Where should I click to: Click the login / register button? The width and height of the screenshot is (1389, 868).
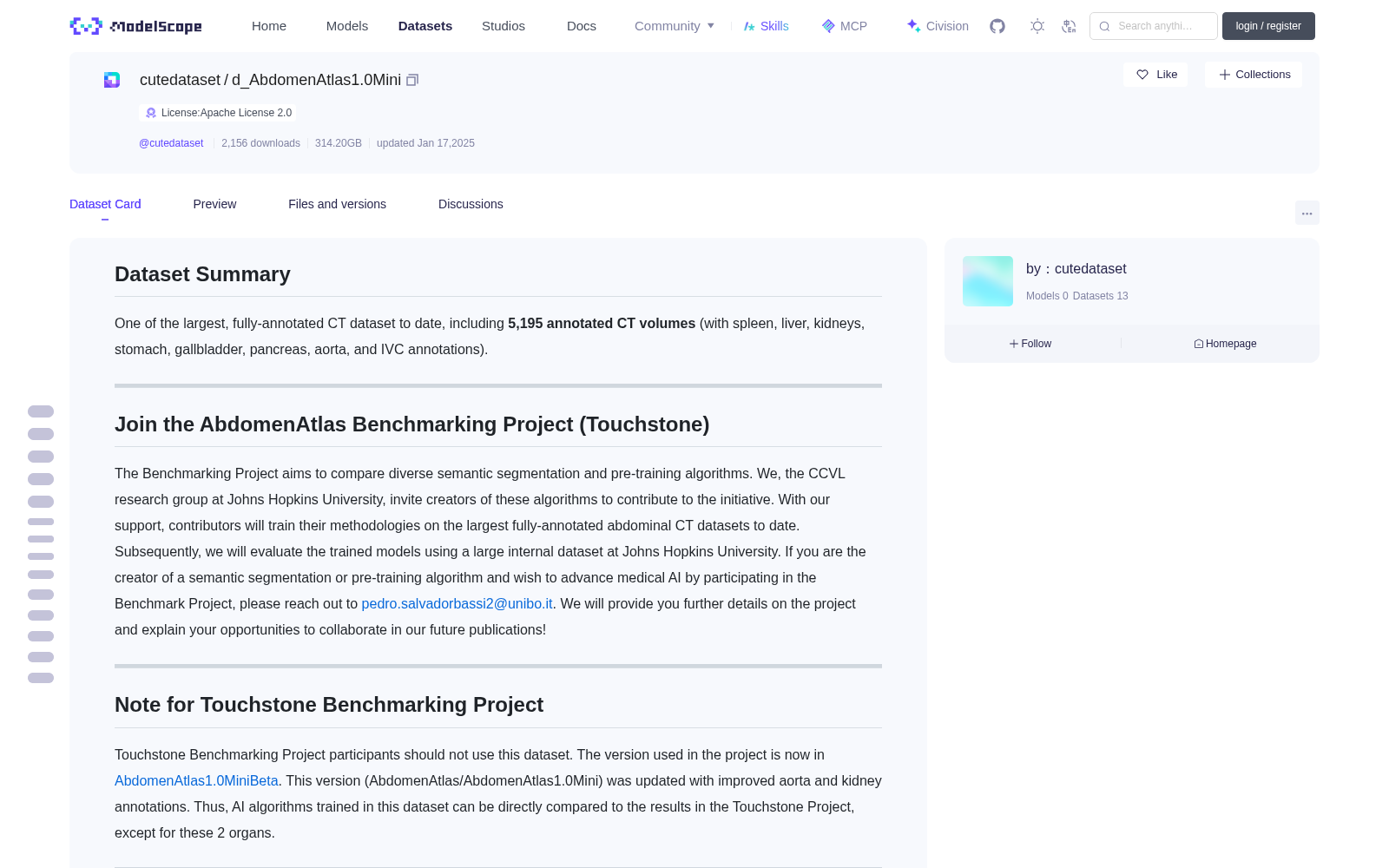[1268, 26]
